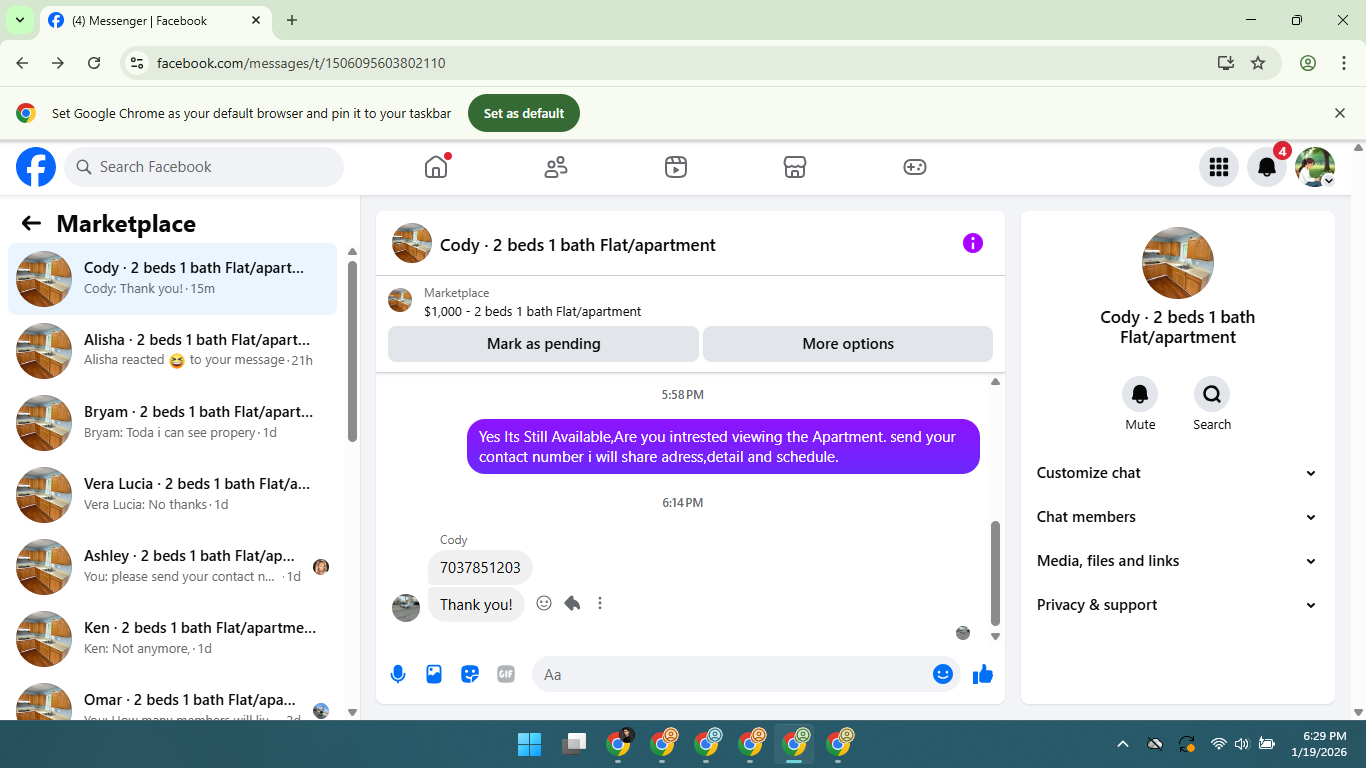This screenshot has height=768, width=1366.
Task: Click the Chrome address bar URL
Action: (x=301, y=63)
